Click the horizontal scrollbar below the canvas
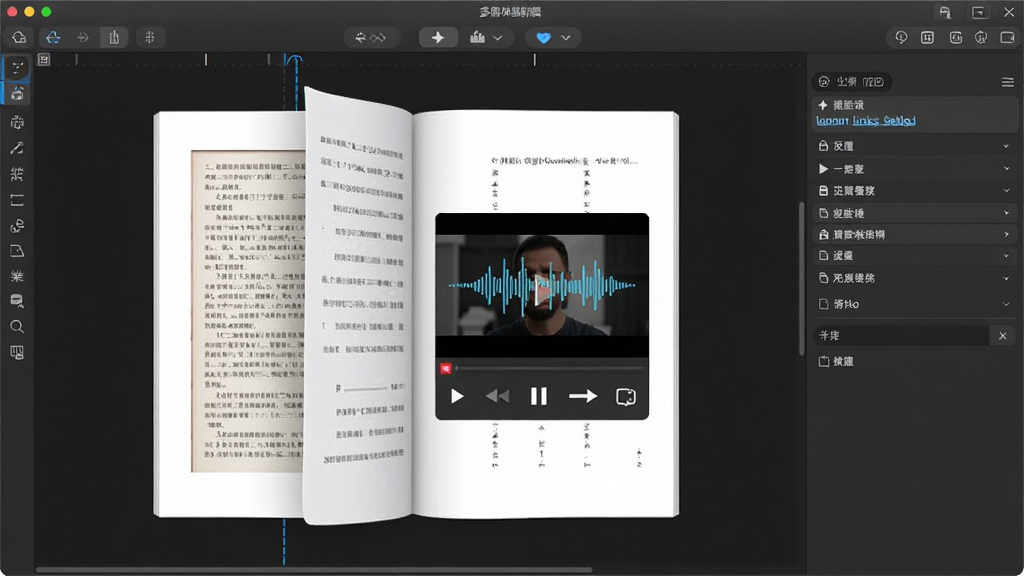 313,570
